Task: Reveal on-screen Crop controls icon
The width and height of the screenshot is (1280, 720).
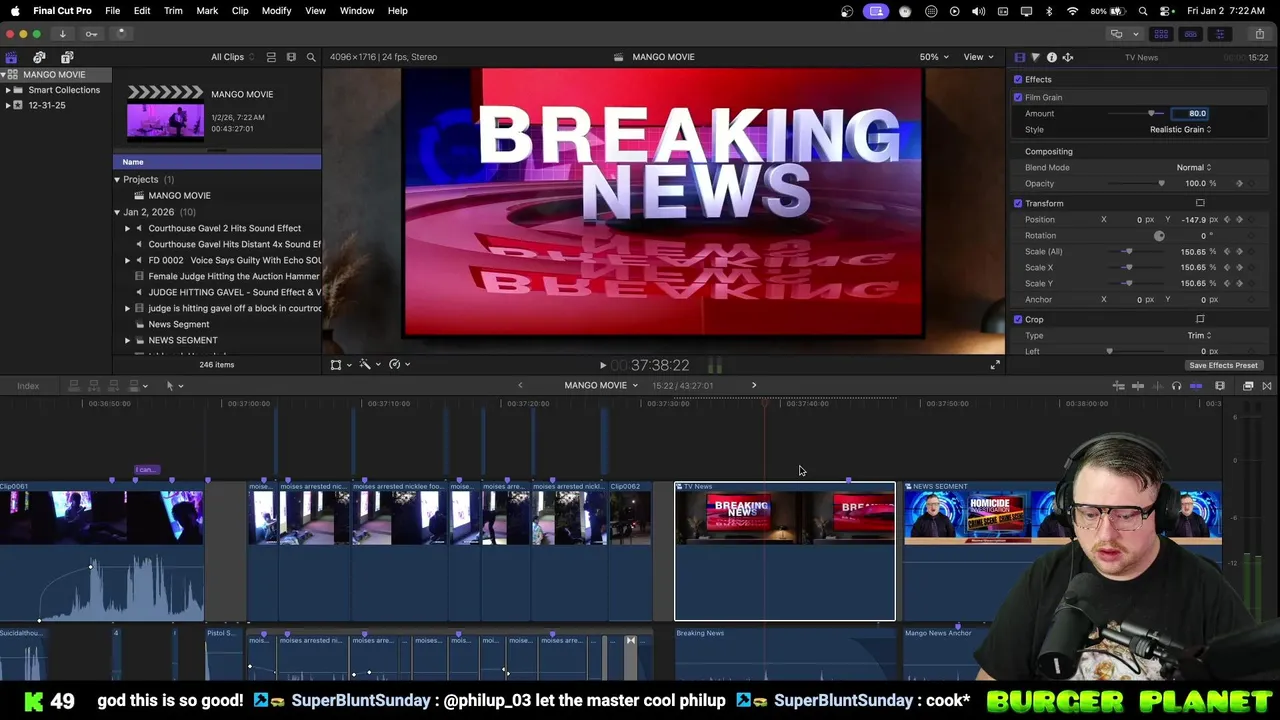Action: [1200, 319]
